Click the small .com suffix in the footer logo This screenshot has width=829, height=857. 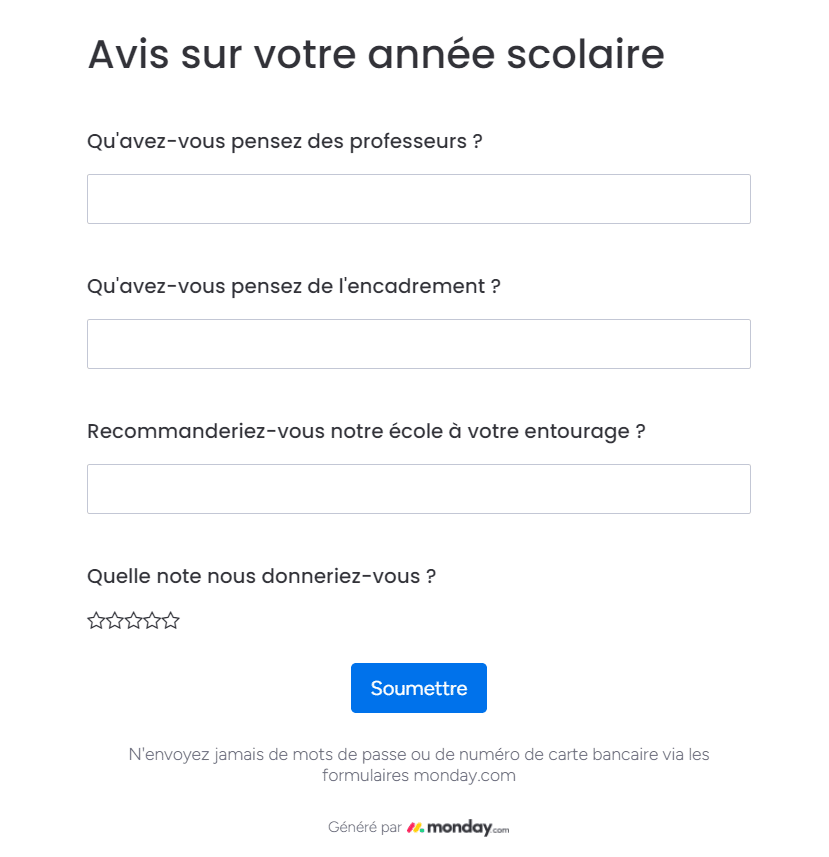[x=501, y=830]
